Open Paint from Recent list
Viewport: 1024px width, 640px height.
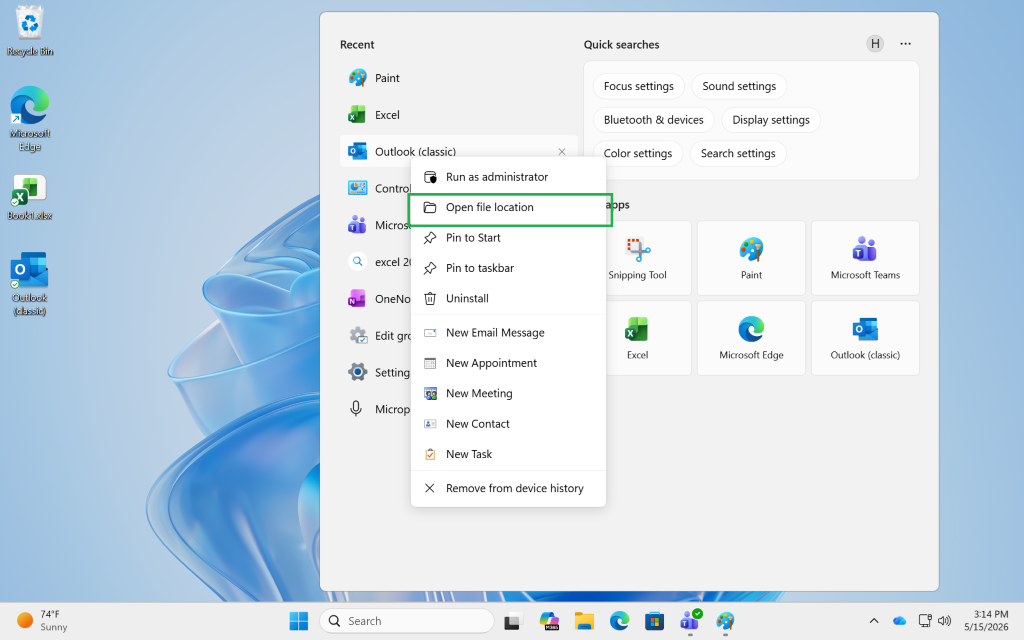click(x=458, y=78)
